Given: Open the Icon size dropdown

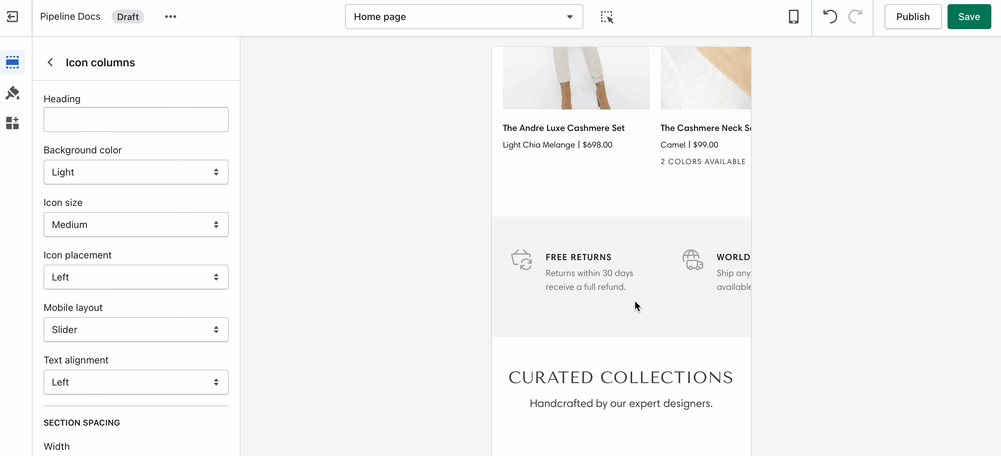Looking at the screenshot, I should click(136, 225).
